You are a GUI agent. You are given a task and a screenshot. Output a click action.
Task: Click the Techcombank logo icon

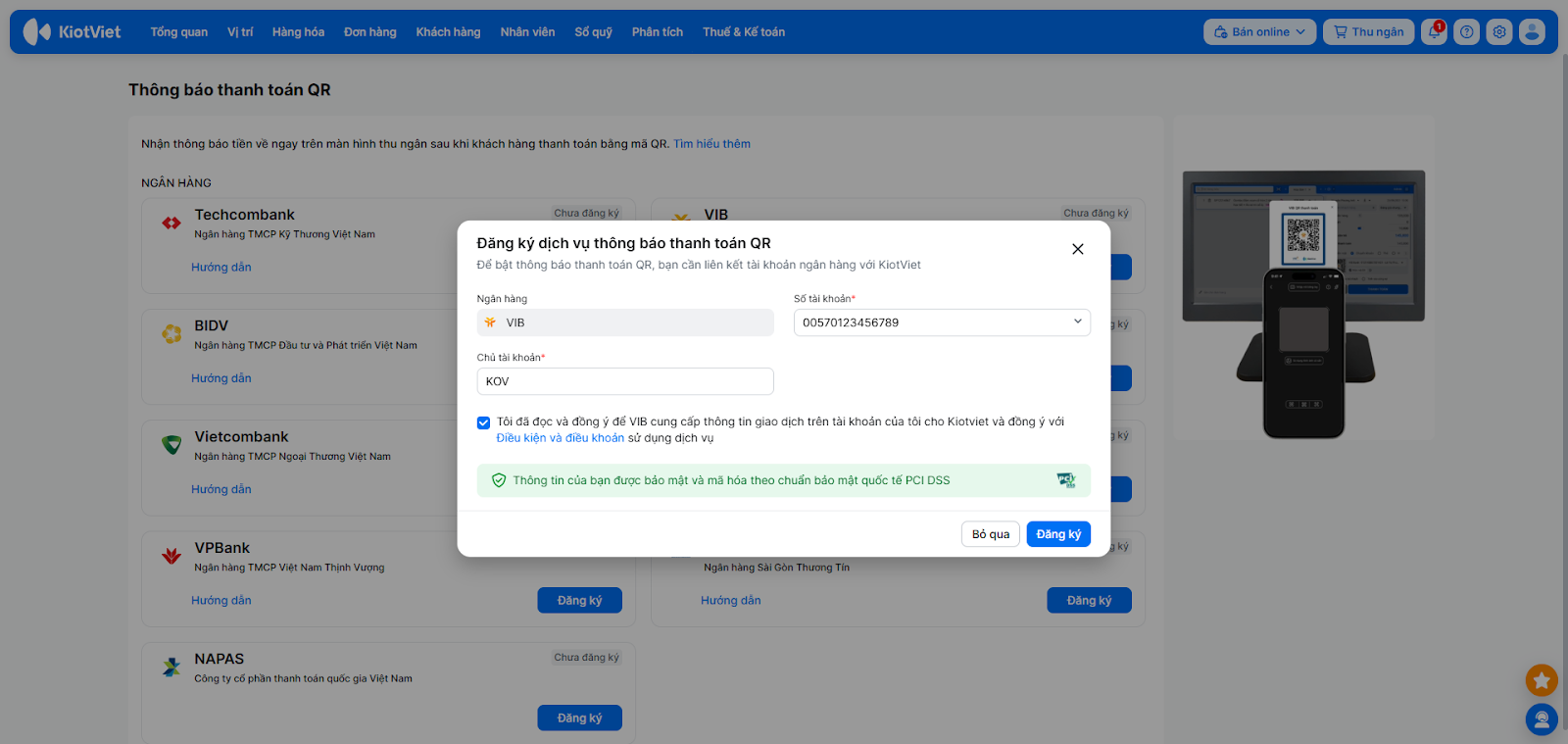171,223
